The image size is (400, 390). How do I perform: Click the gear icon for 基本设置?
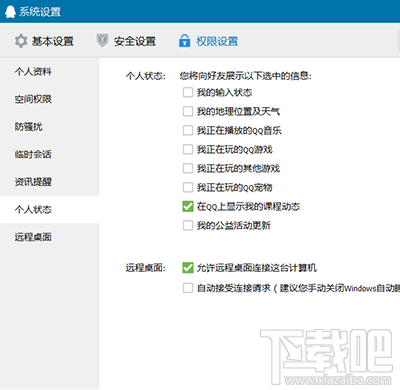21,41
